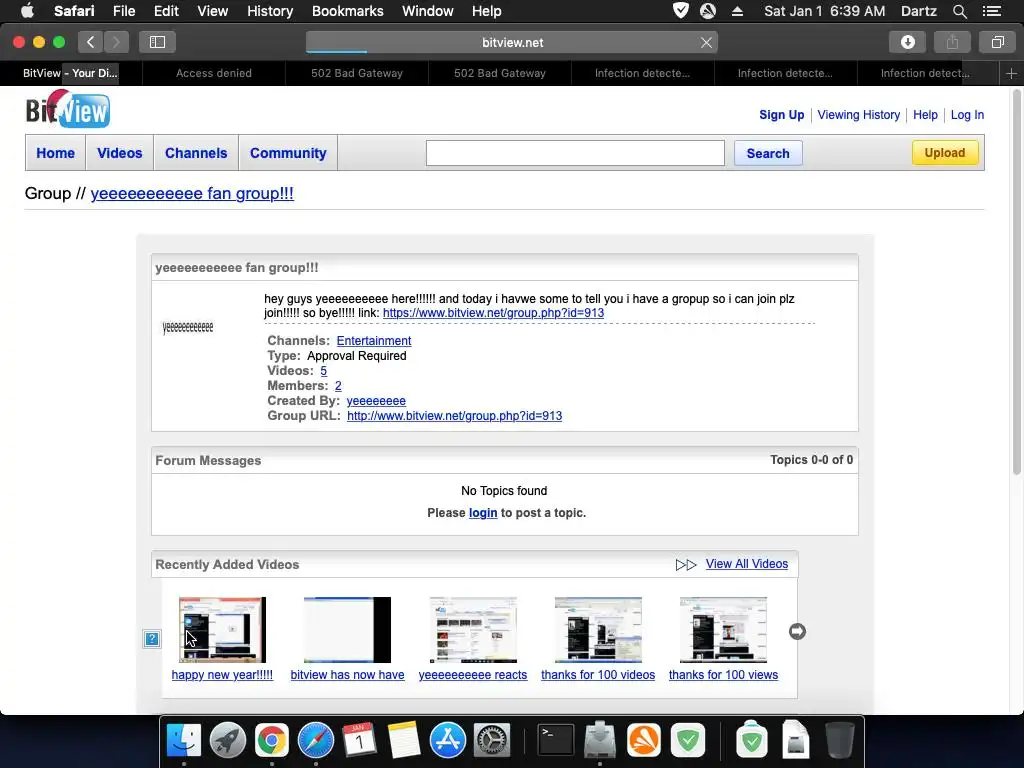Click the bitview.net address bar

tap(512, 42)
